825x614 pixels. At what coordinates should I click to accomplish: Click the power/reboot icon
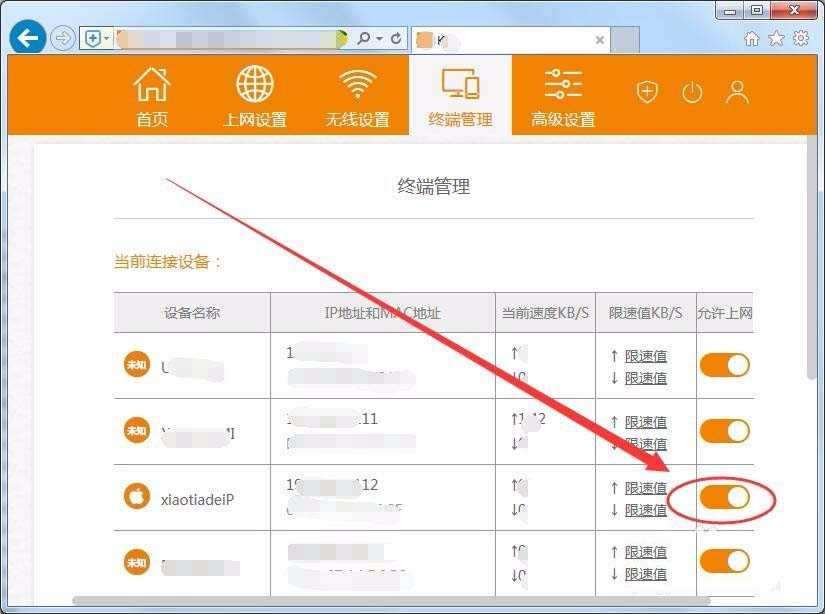coord(692,91)
